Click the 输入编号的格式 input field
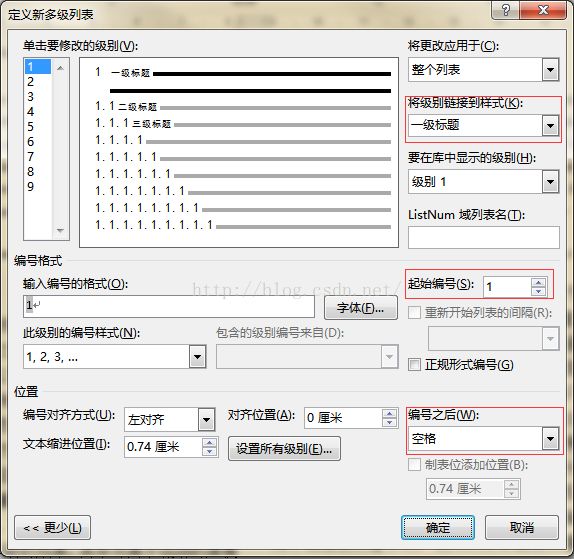The image size is (574, 559). tap(169, 306)
